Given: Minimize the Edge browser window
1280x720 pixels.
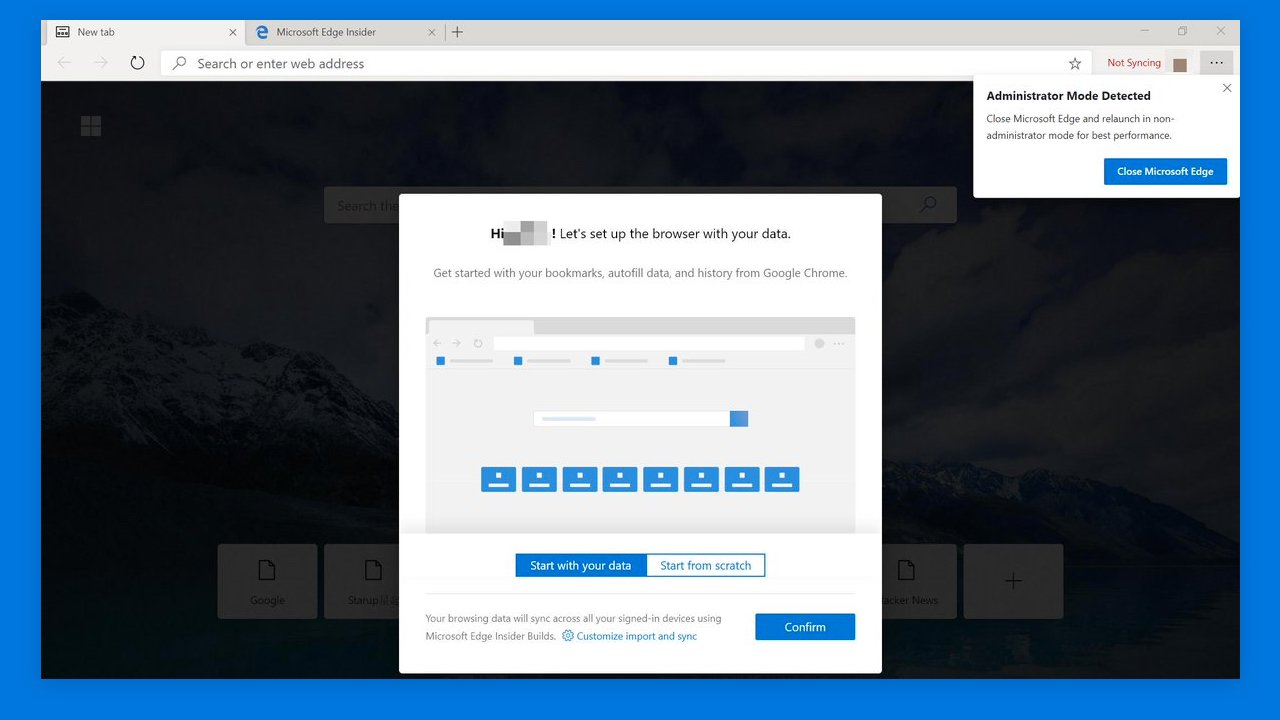Looking at the screenshot, I should click(x=1145, y=31).
